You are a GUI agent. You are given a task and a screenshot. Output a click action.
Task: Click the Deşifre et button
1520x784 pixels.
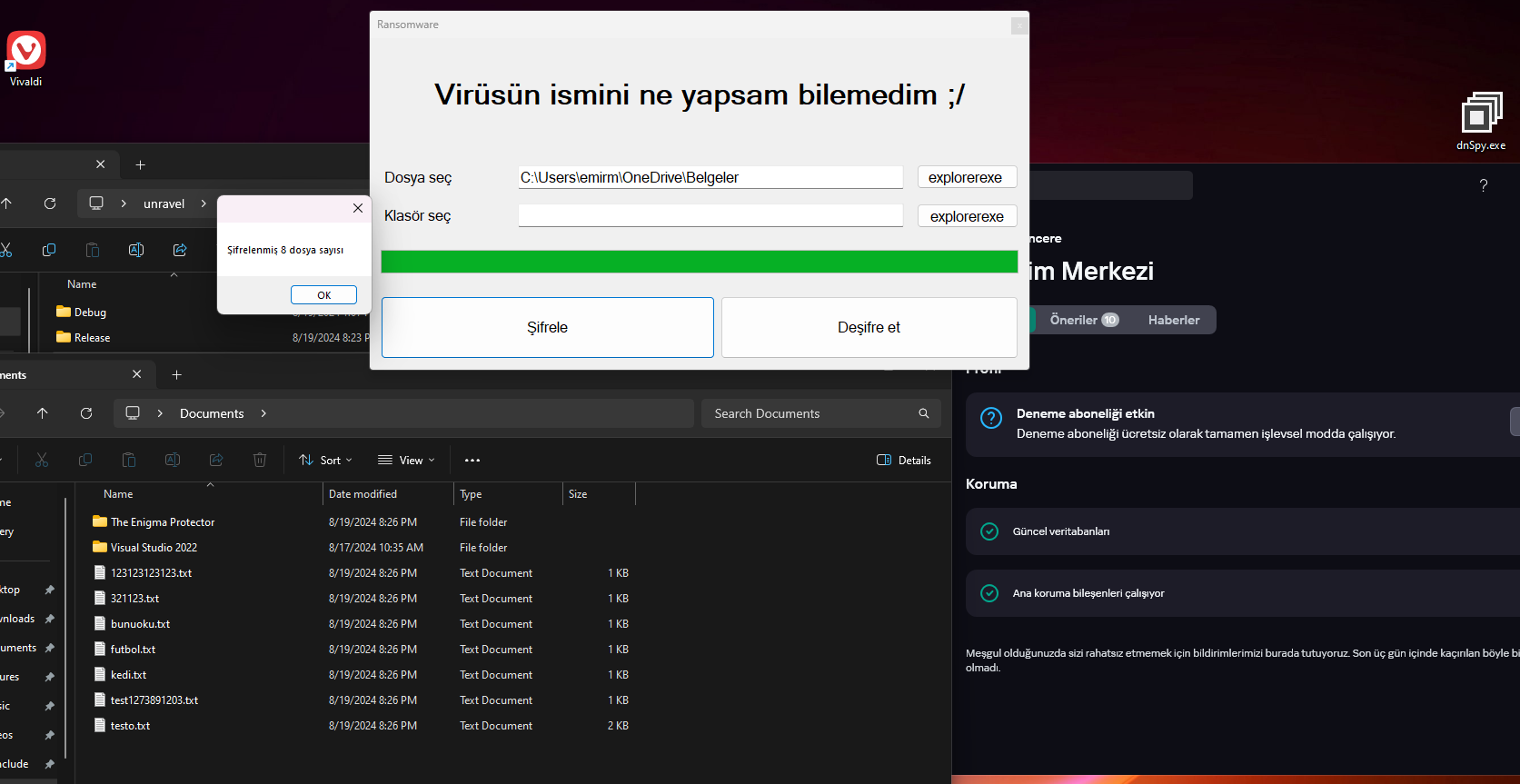point(869,328)
